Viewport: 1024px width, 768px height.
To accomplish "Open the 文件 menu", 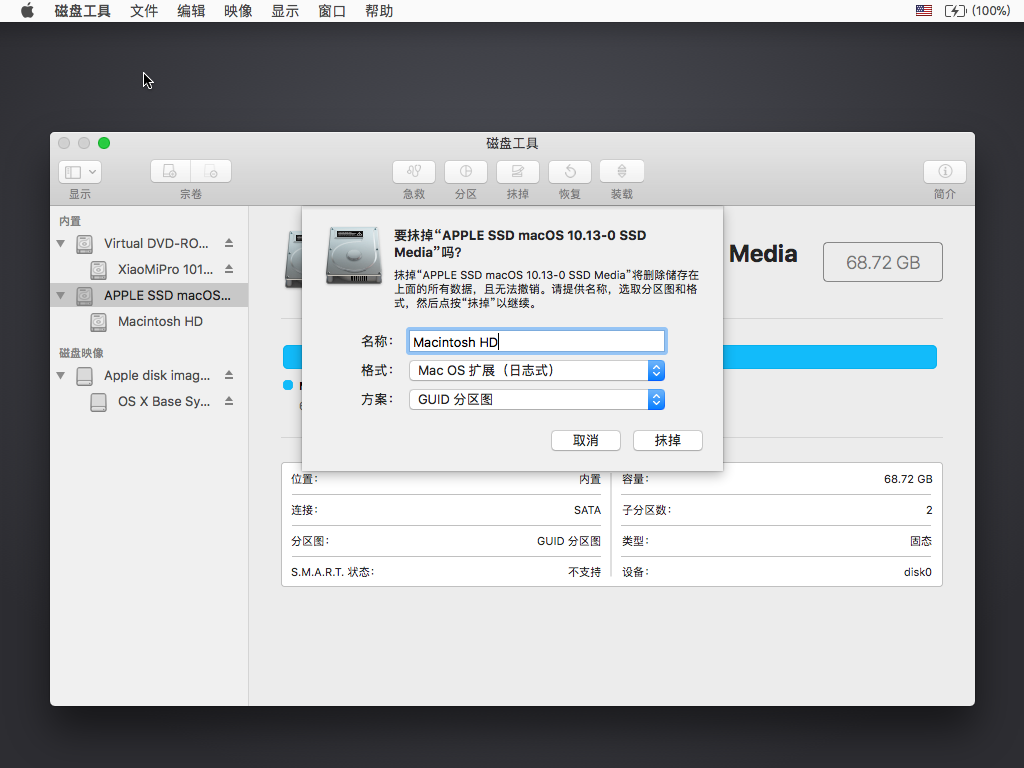I will click(144, 11).
